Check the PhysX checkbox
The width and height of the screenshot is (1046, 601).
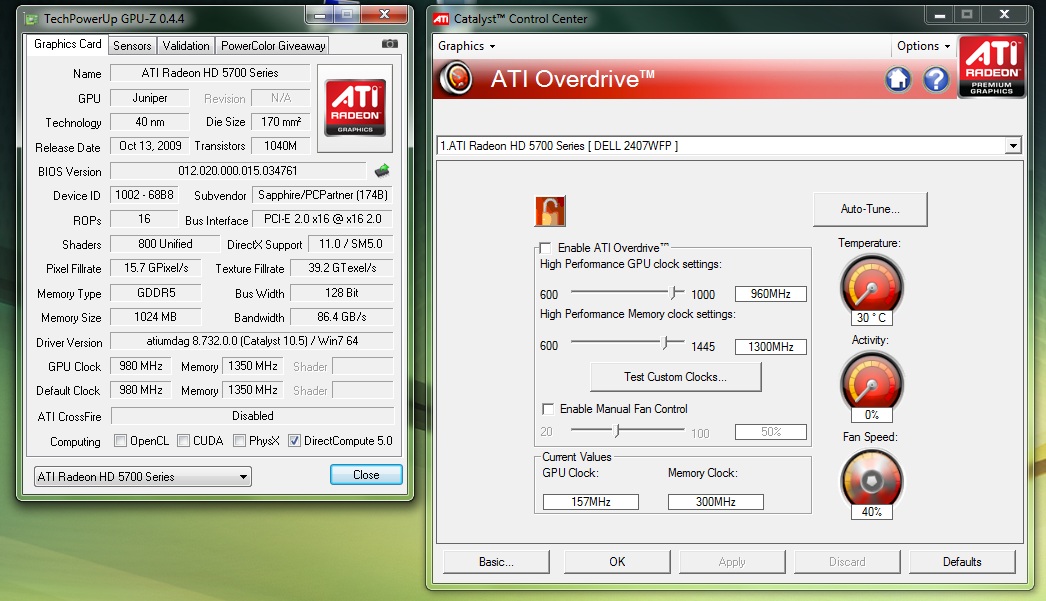pos(239,441)
